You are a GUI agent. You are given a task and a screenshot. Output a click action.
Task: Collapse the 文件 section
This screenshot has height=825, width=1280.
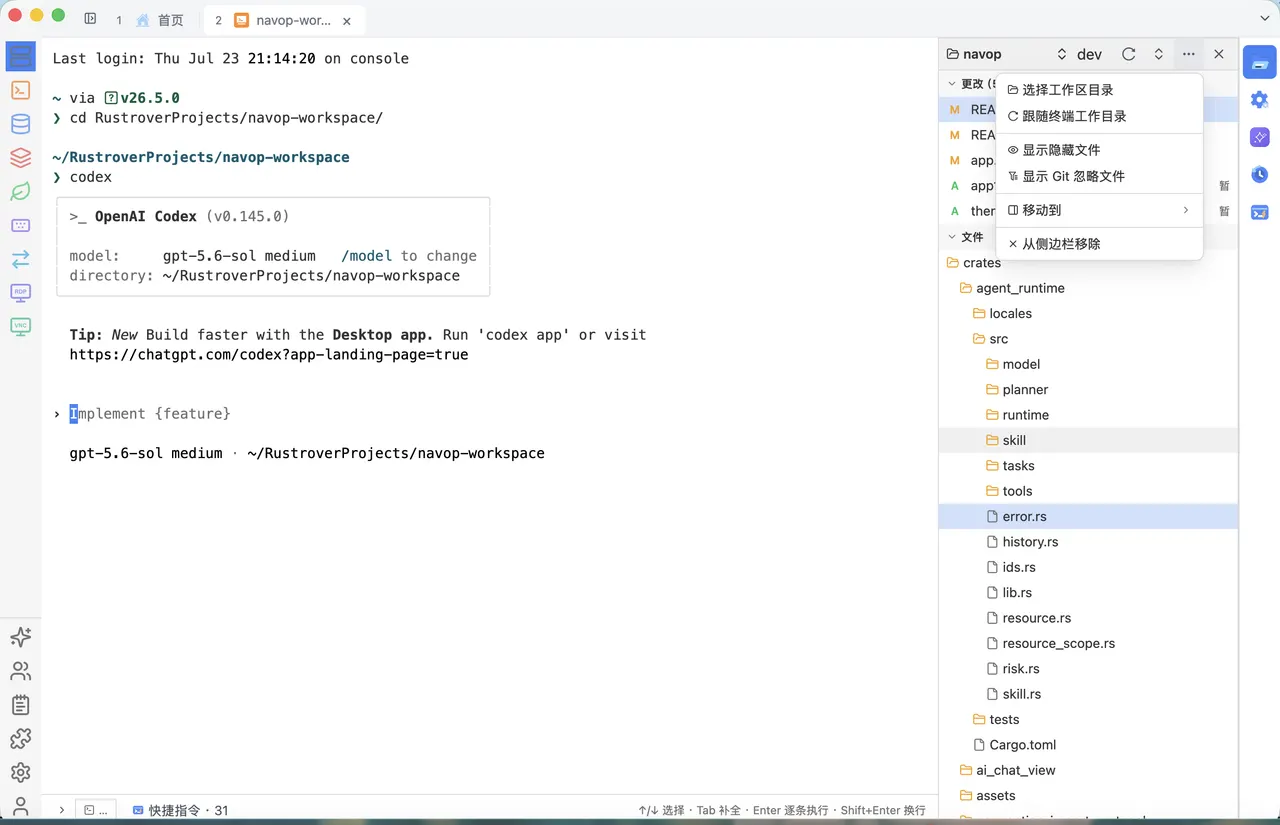coord(951,237)
